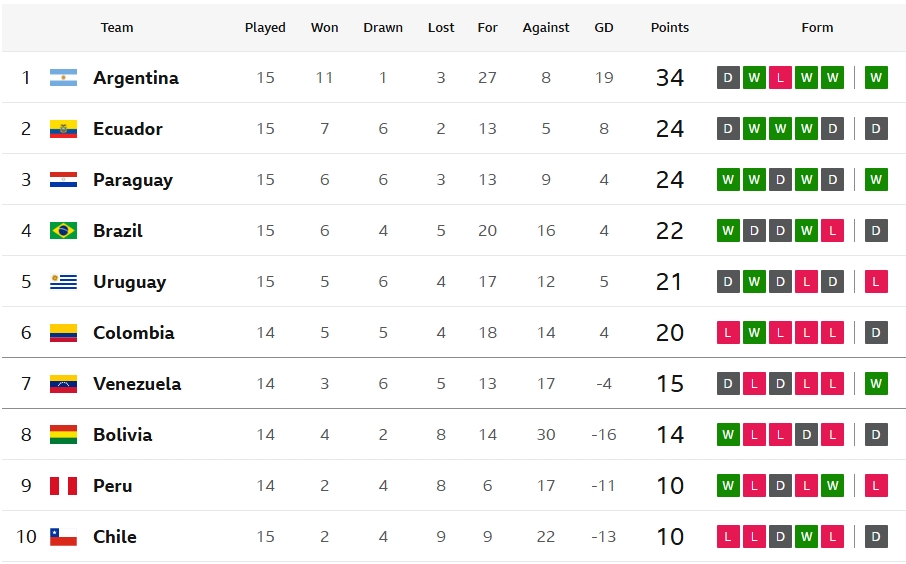Open the Paraguay team link
The height and width of the screenshot is (564, 906).
tap(133, 180)
